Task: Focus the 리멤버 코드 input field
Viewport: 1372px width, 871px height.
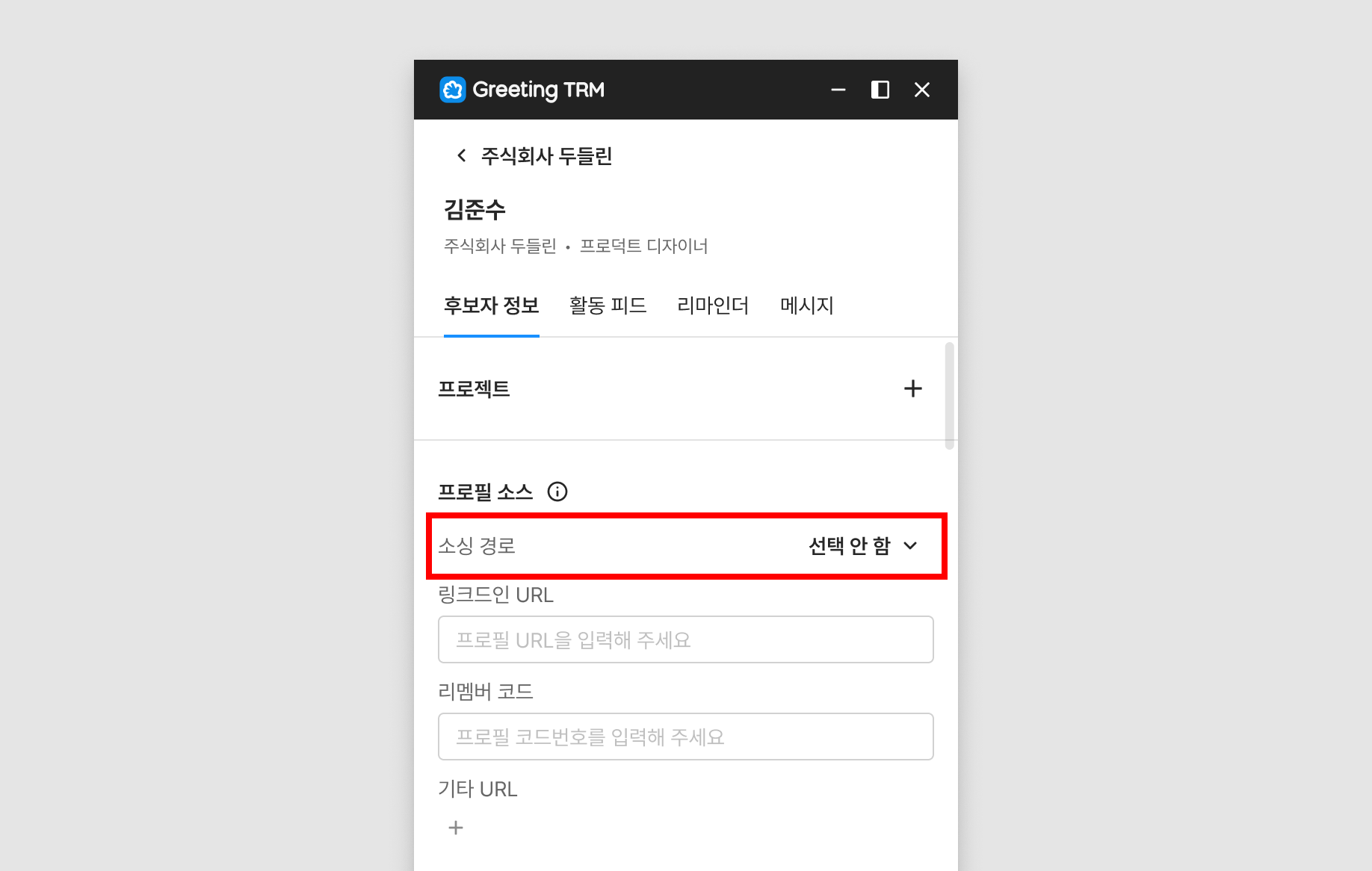Action: 686,737
